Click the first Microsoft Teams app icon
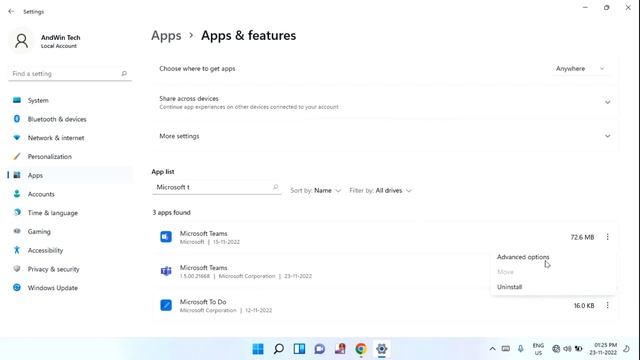This screenshot has height=360, width=640. (x=166, y=237)
